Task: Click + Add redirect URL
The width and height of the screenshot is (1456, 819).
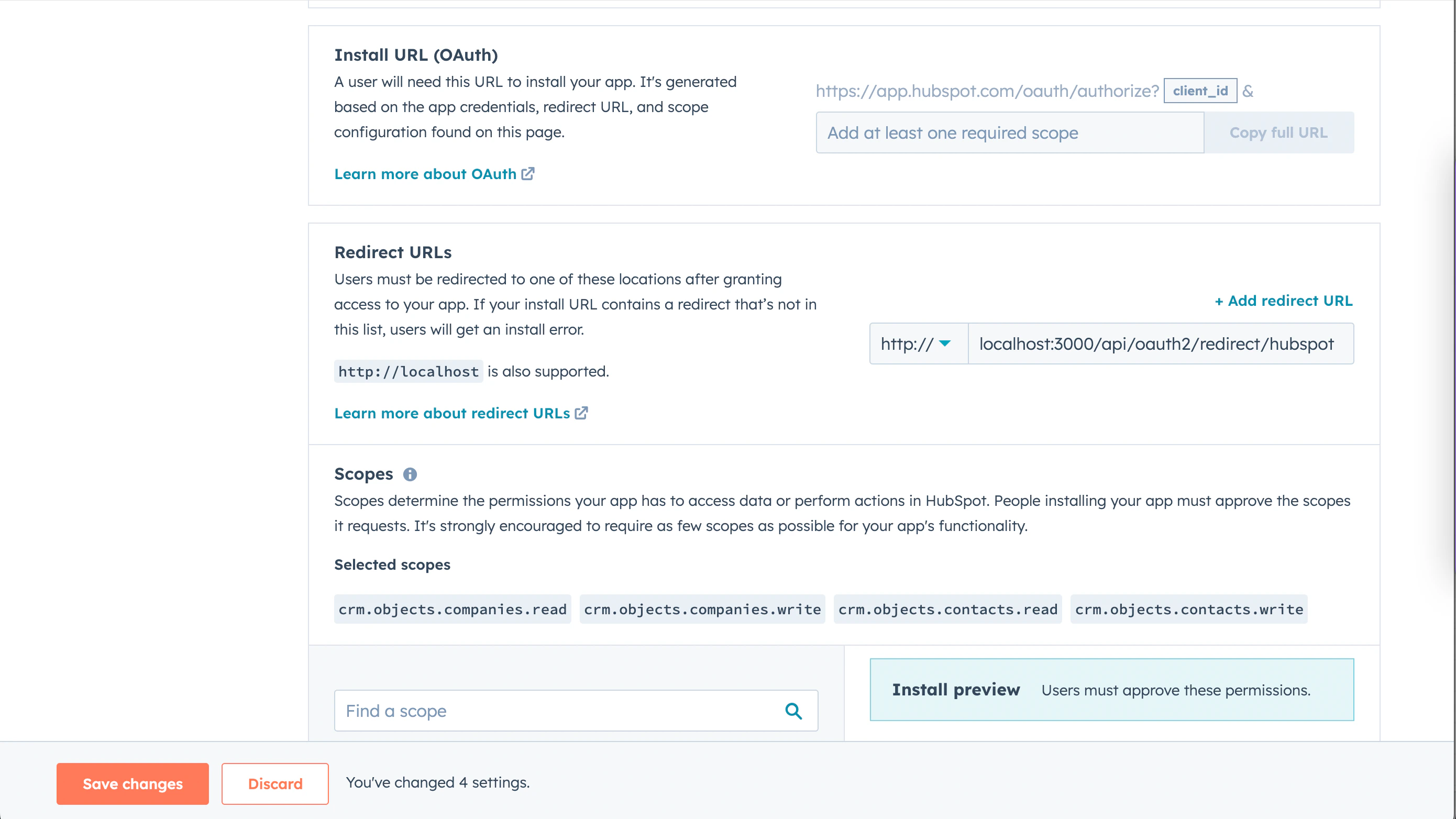Action: click(1283, 301)
